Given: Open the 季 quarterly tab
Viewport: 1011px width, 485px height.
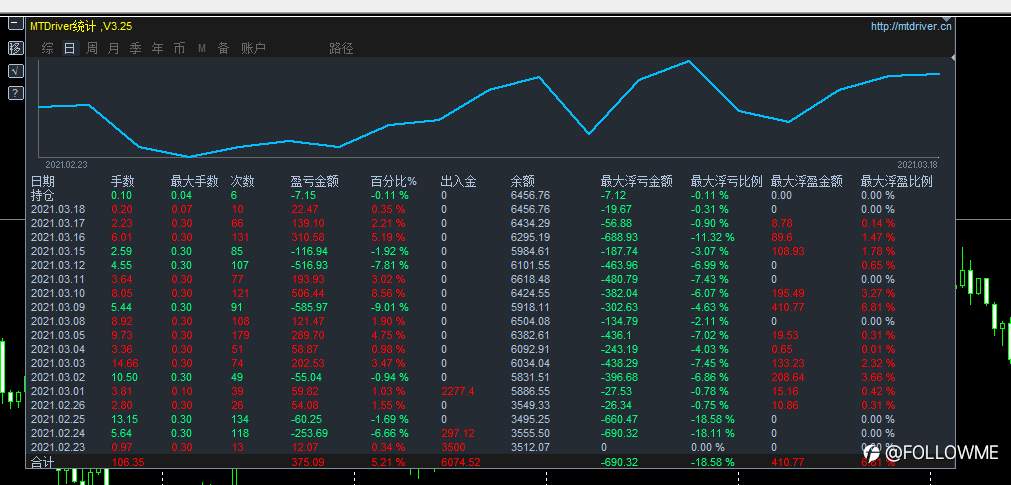Looking at the screenshot, I should click(135, 48).
